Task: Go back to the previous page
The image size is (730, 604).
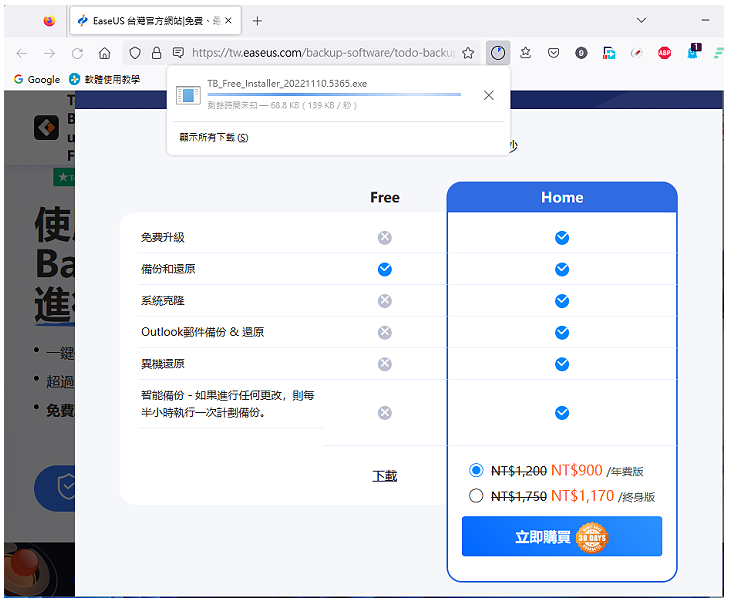Action: tap(22, 53)
